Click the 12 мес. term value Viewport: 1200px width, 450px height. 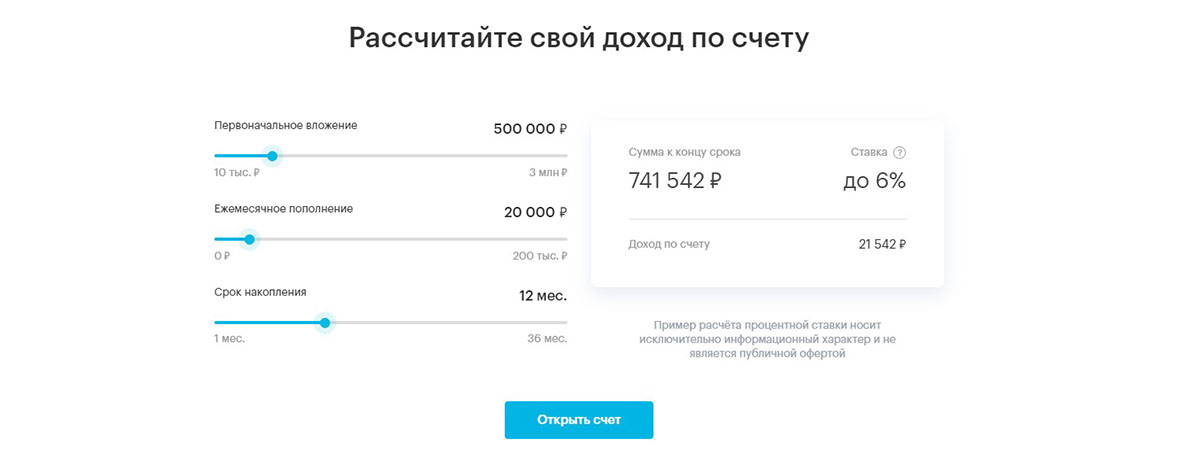[543, 296]
